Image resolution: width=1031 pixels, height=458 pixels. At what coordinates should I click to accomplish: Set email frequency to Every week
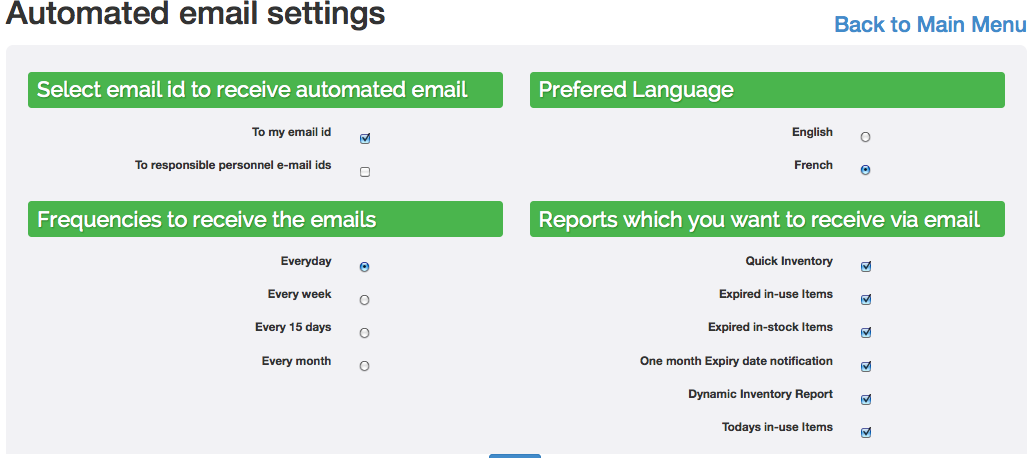tap(364, 300)
